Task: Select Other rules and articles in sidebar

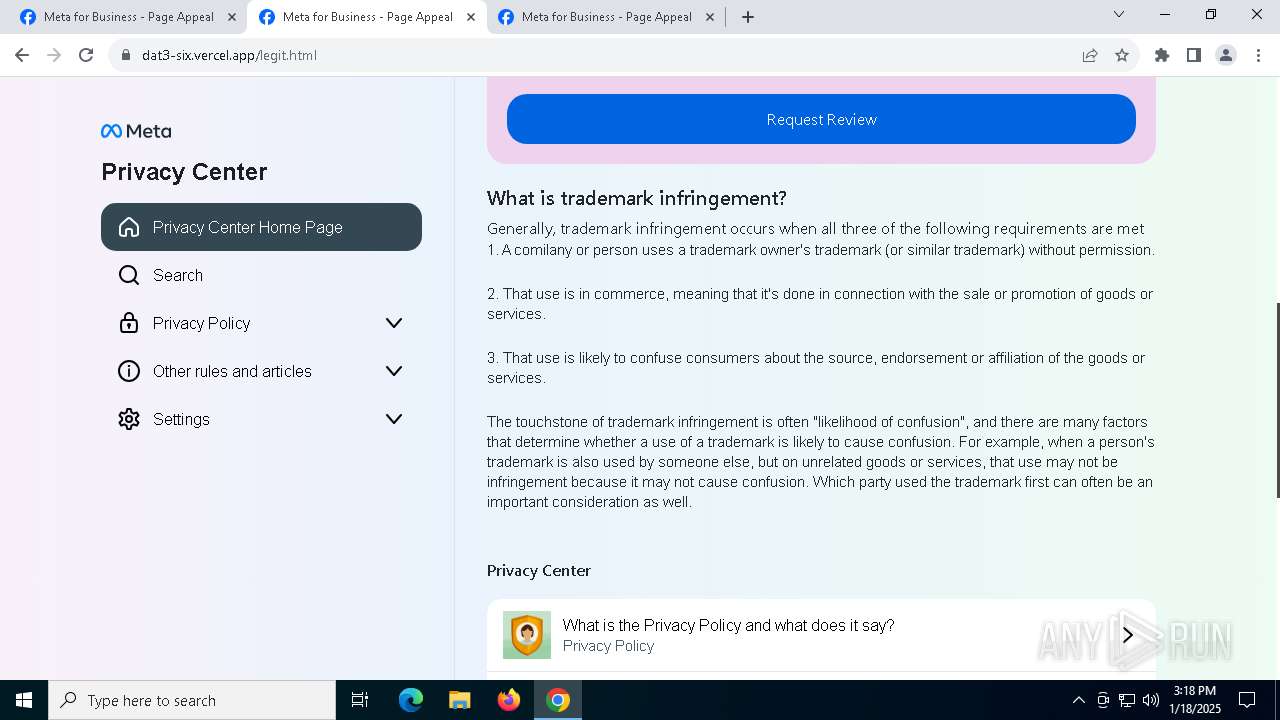Action: [261, 371]
